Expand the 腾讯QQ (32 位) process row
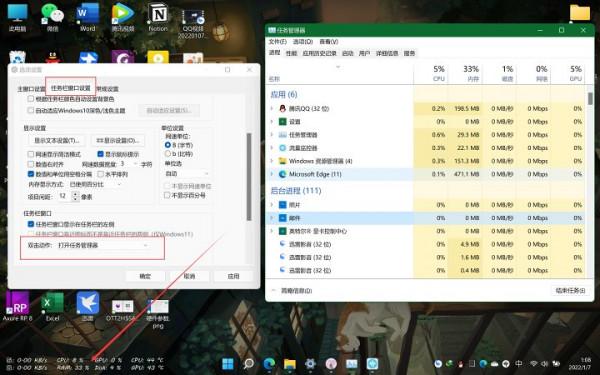The image size is (600, 375). click(x=272, y=109)
